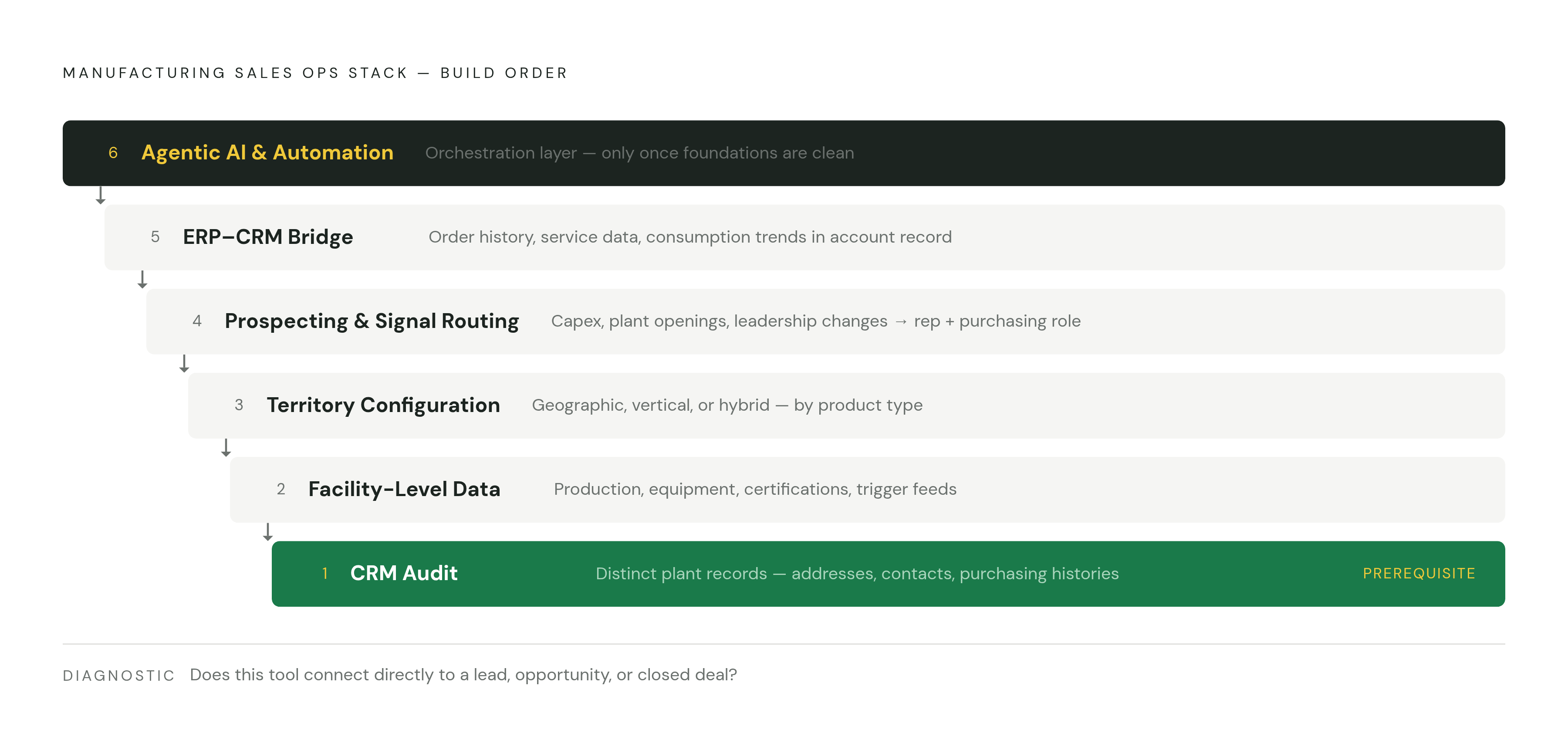Click 'Capex, plant openings, leadership changes' description
Screen dimensions: 1568x750
(816, 321)
